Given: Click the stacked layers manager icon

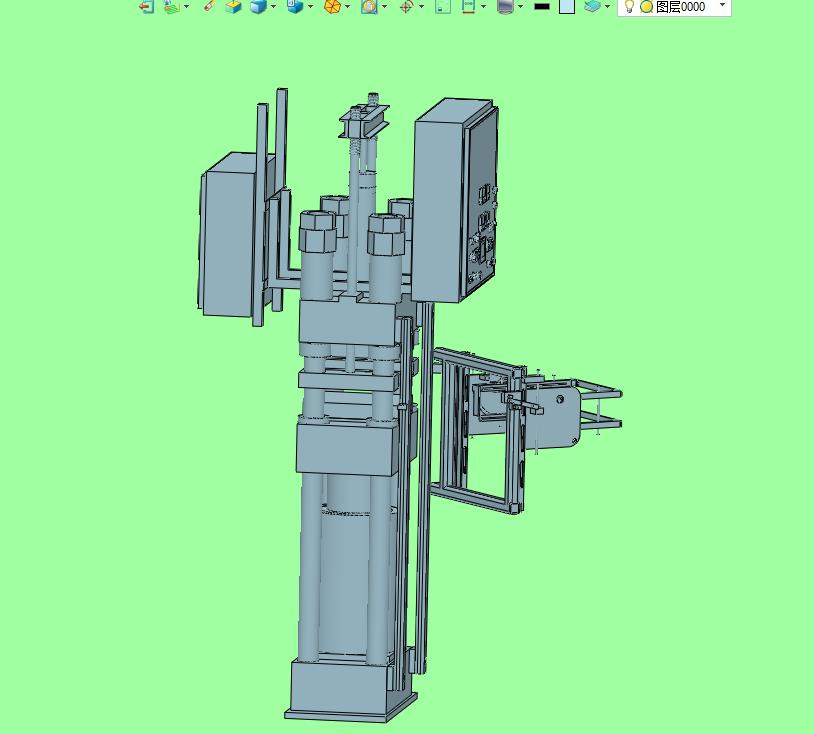Looking at the screenshot, I should pyautogui.click(x=592, y=6).
